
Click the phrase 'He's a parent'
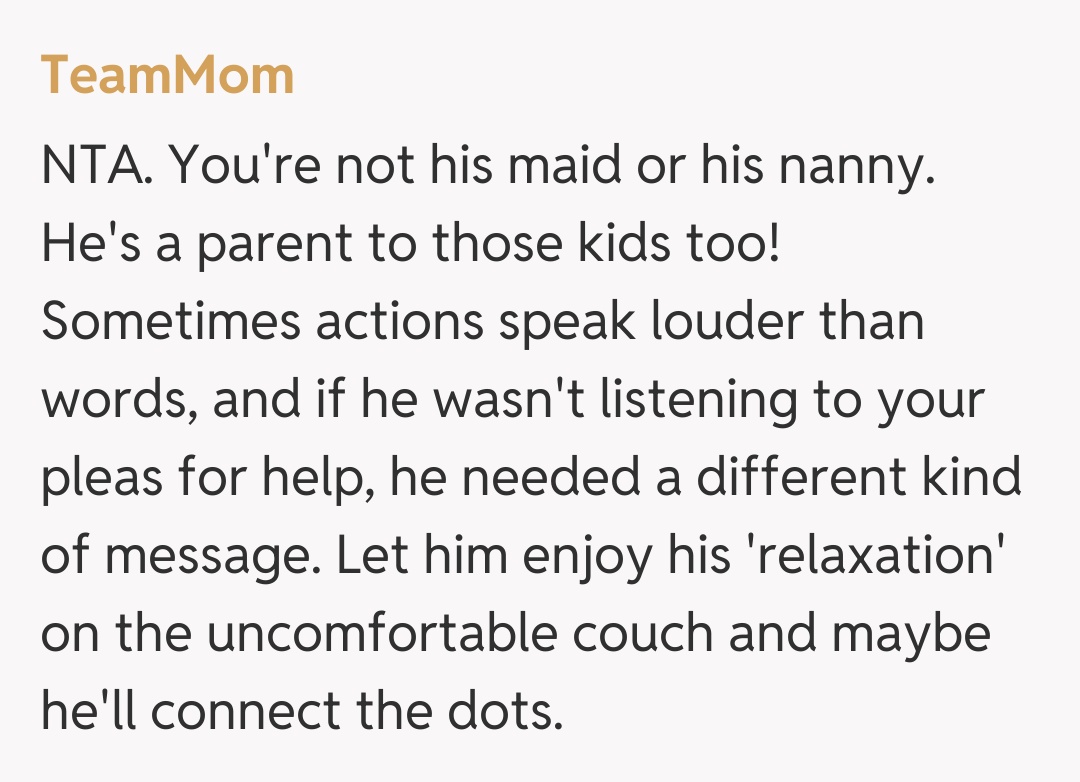point(168,245)
